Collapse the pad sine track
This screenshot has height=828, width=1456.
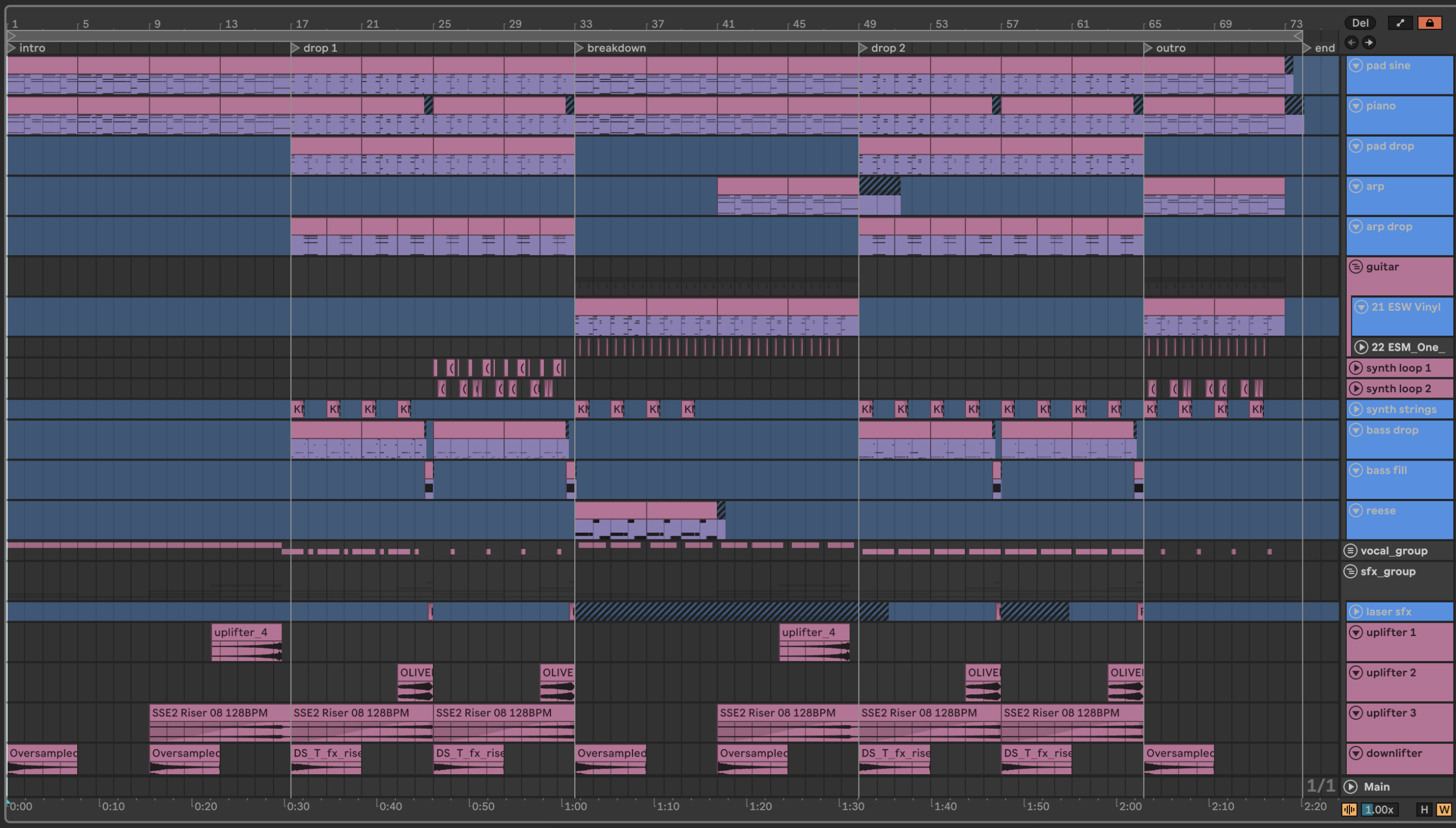point(1356,65)
